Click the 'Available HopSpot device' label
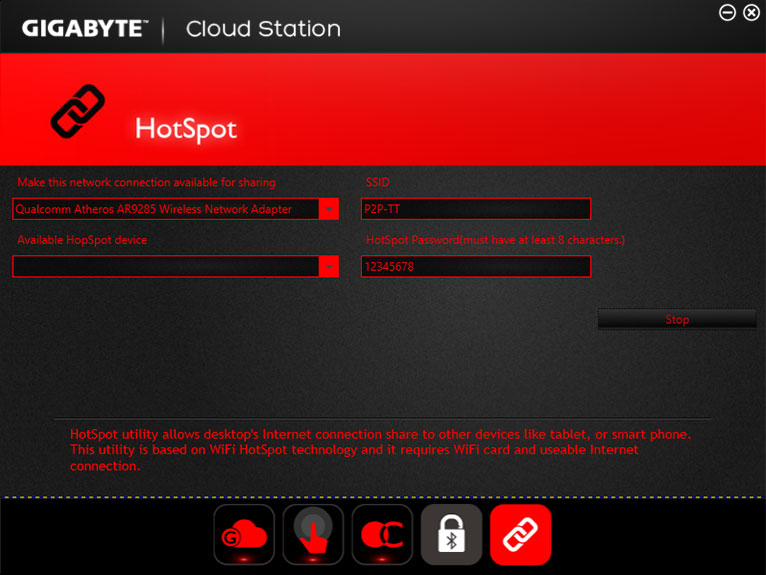This screenshot has width=766, height=575. tap(82, 240)
